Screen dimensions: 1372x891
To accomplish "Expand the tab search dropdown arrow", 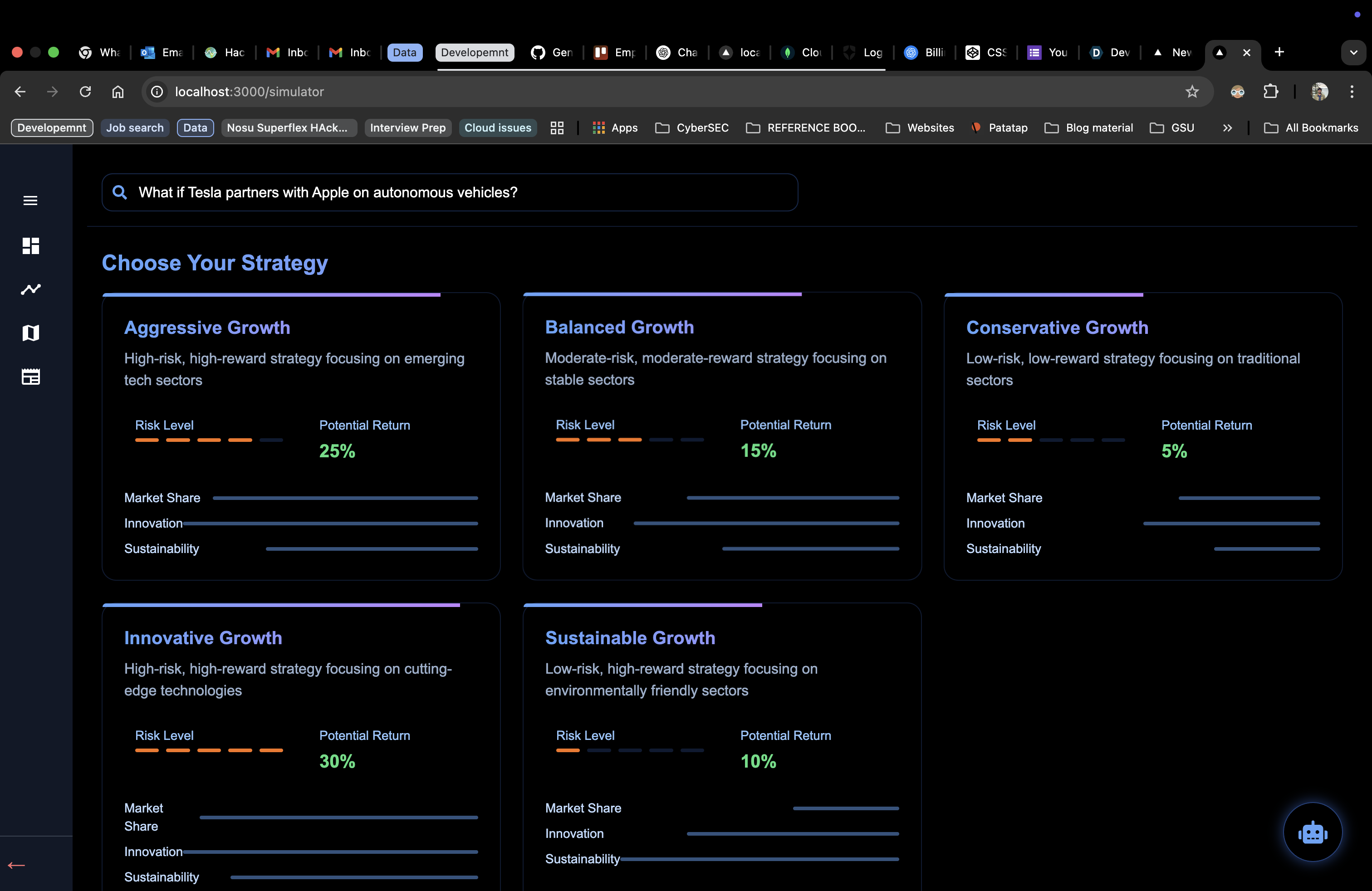I will click(x=1353, y=53).
